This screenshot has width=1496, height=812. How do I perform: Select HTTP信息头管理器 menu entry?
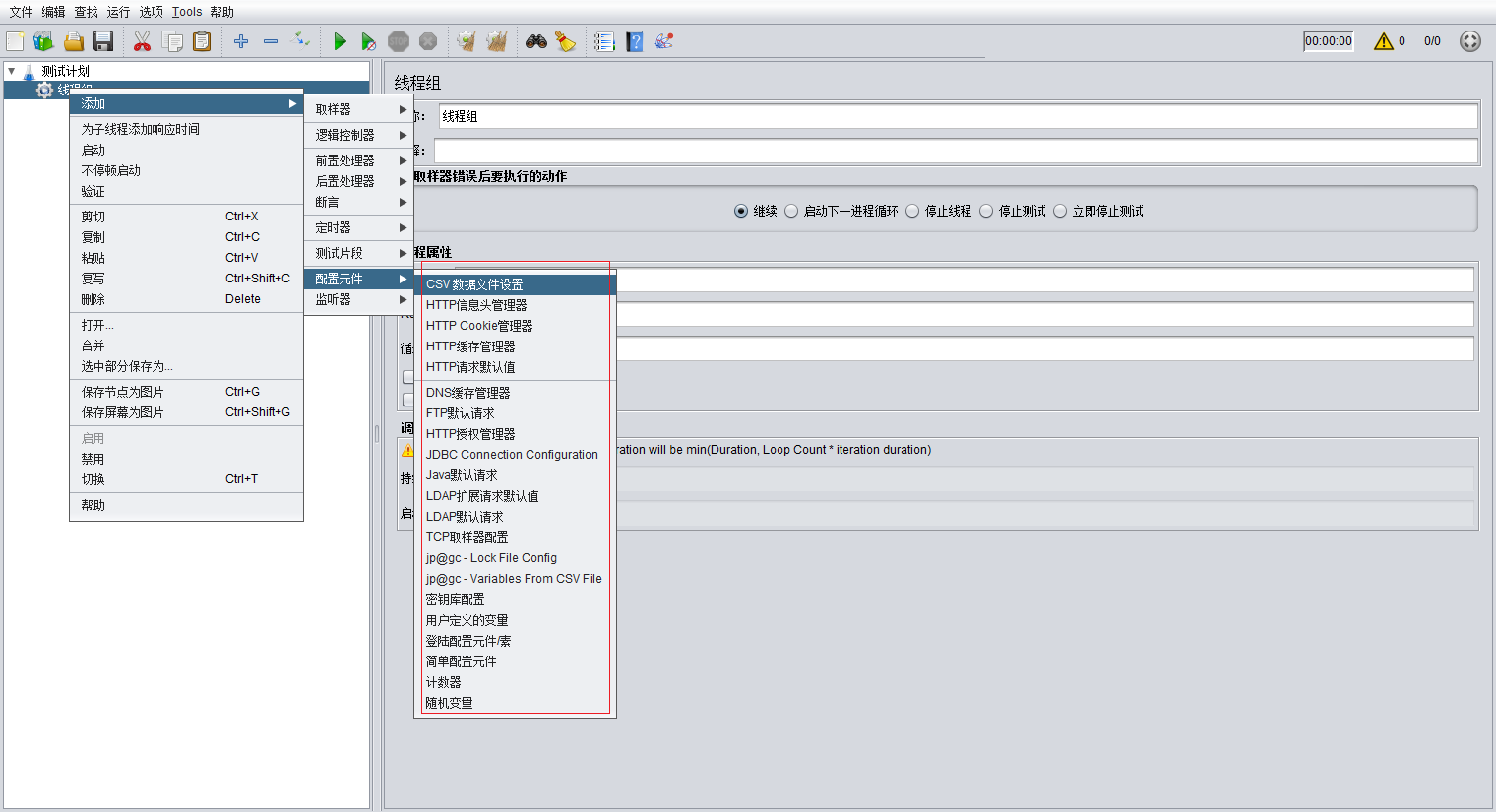click(515, 305)
